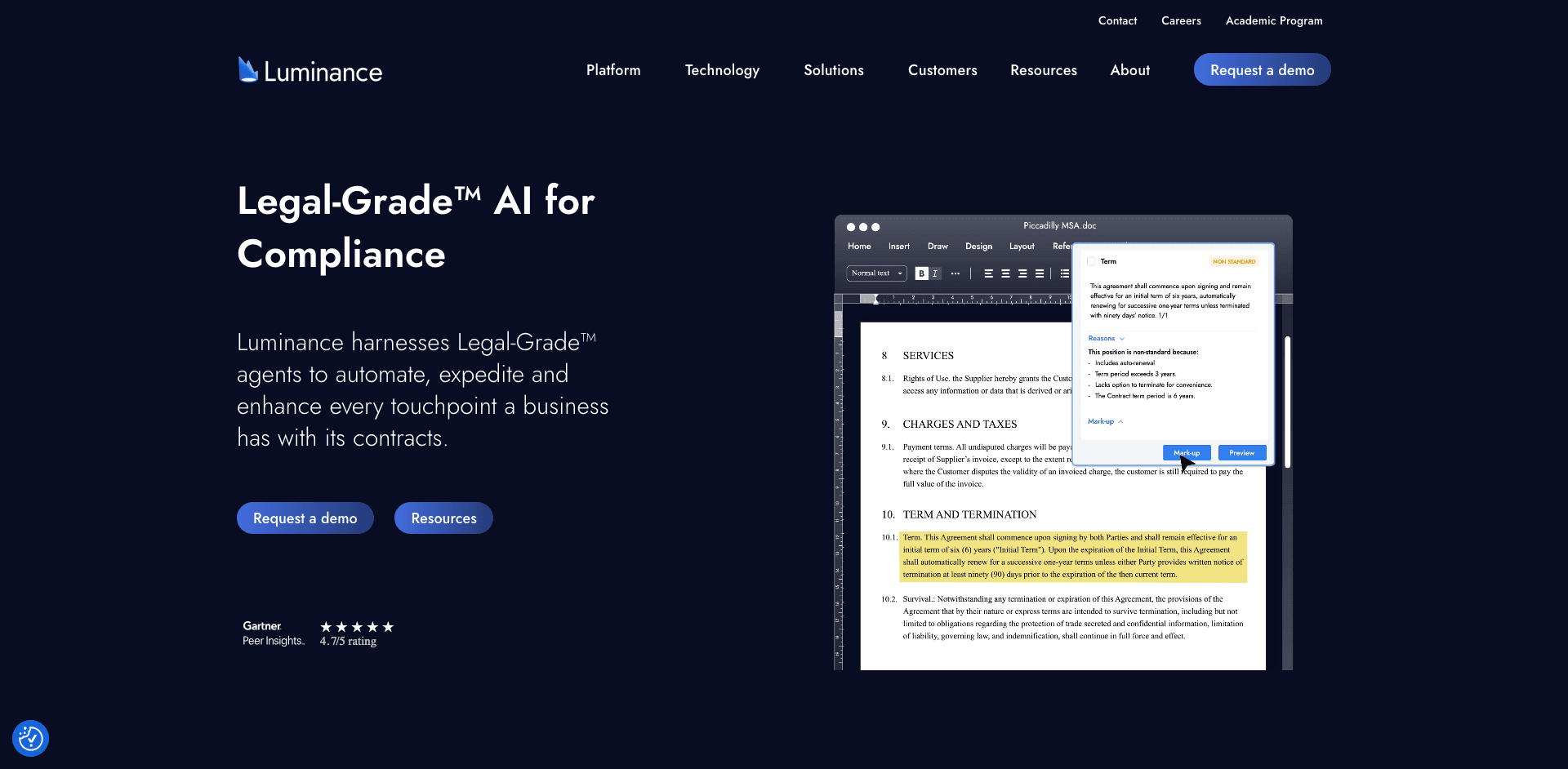This screenshot has width=1568, height=769.
Task: Click the 'Piccadilly MSA.doc' title
Action: [x=1059, y=225]
